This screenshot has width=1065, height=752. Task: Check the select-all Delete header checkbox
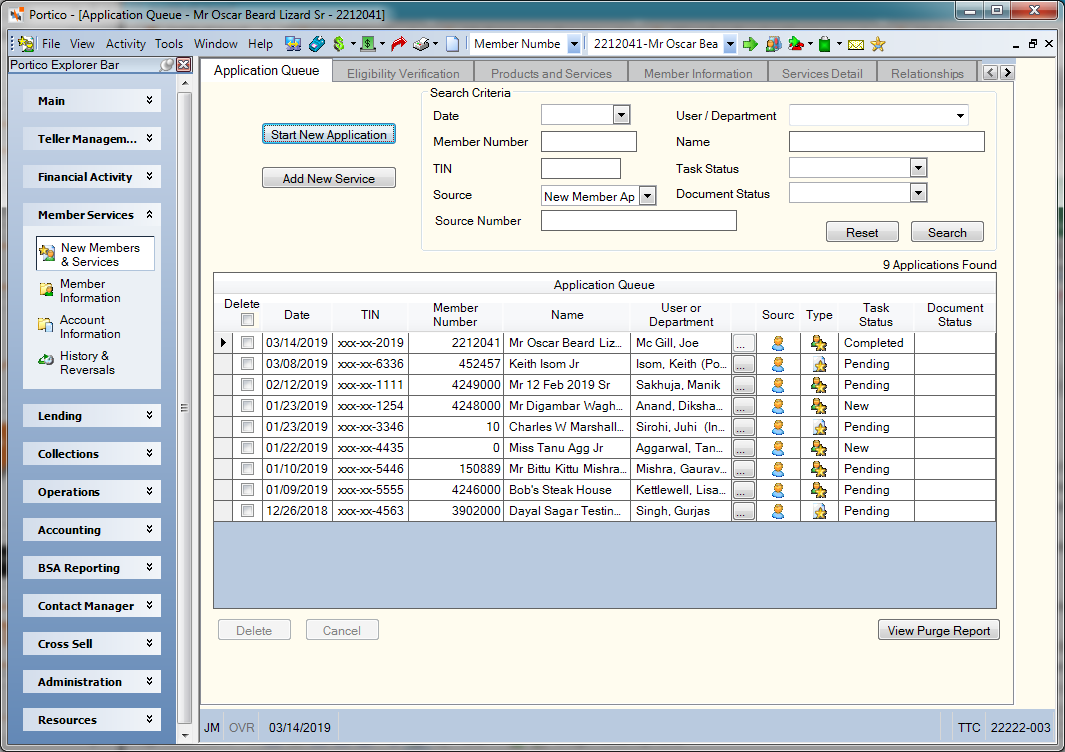click(x=247, y=319)
